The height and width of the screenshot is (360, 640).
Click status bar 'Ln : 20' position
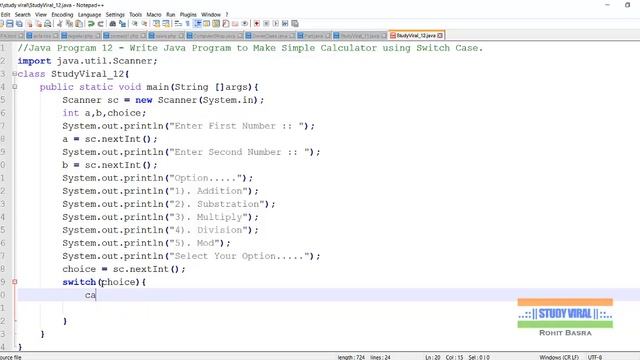click(x=433, y=357)
